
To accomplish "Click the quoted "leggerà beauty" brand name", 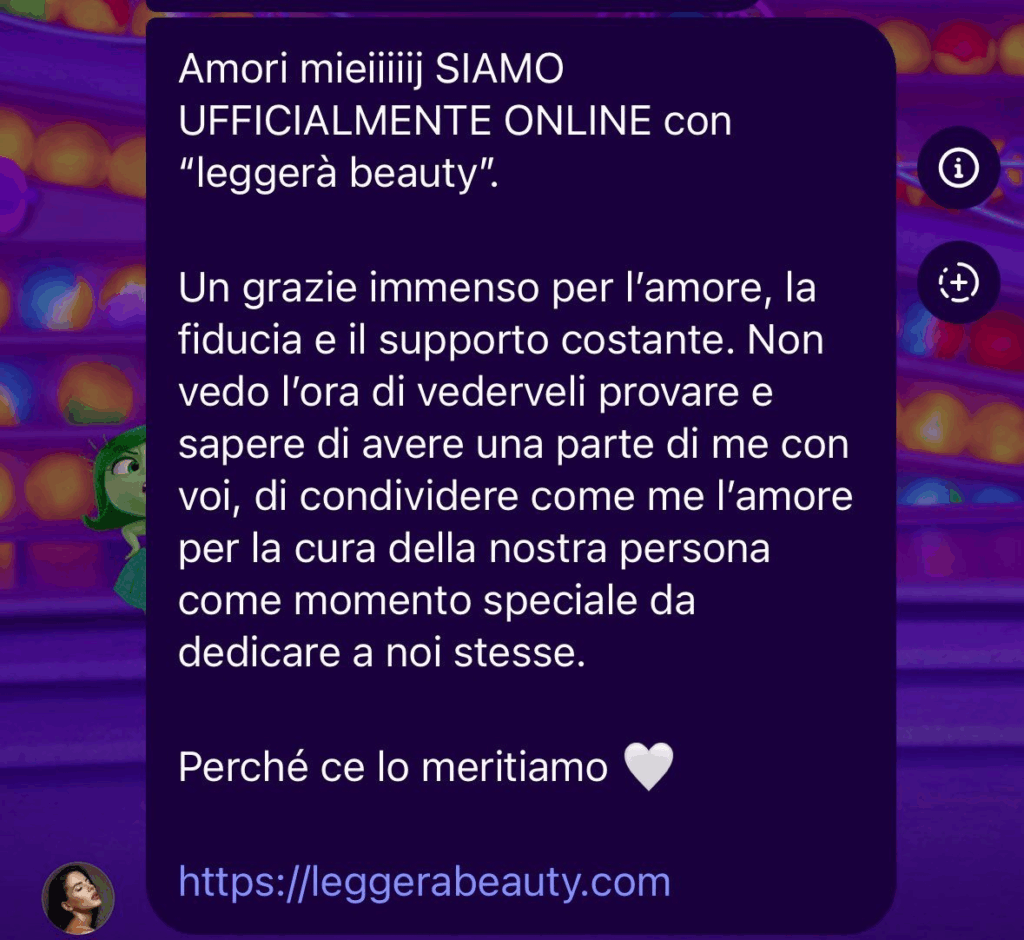I will 338,173.
